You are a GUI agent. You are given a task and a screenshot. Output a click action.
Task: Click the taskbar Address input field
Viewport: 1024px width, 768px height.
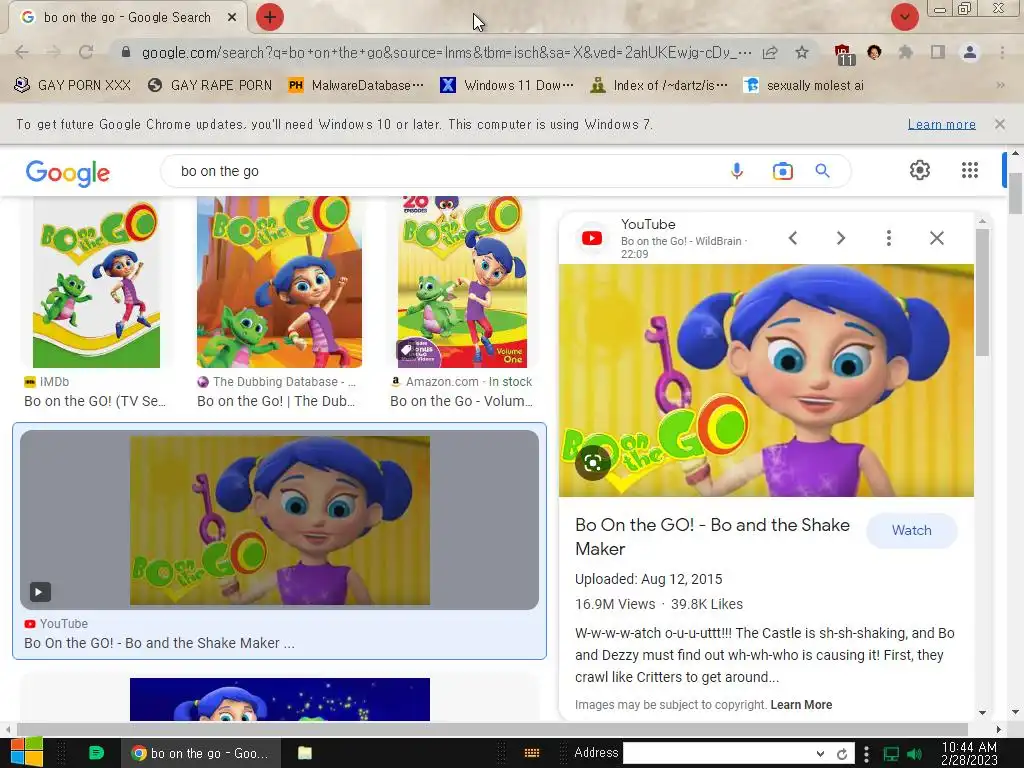[x=718, y=753]
